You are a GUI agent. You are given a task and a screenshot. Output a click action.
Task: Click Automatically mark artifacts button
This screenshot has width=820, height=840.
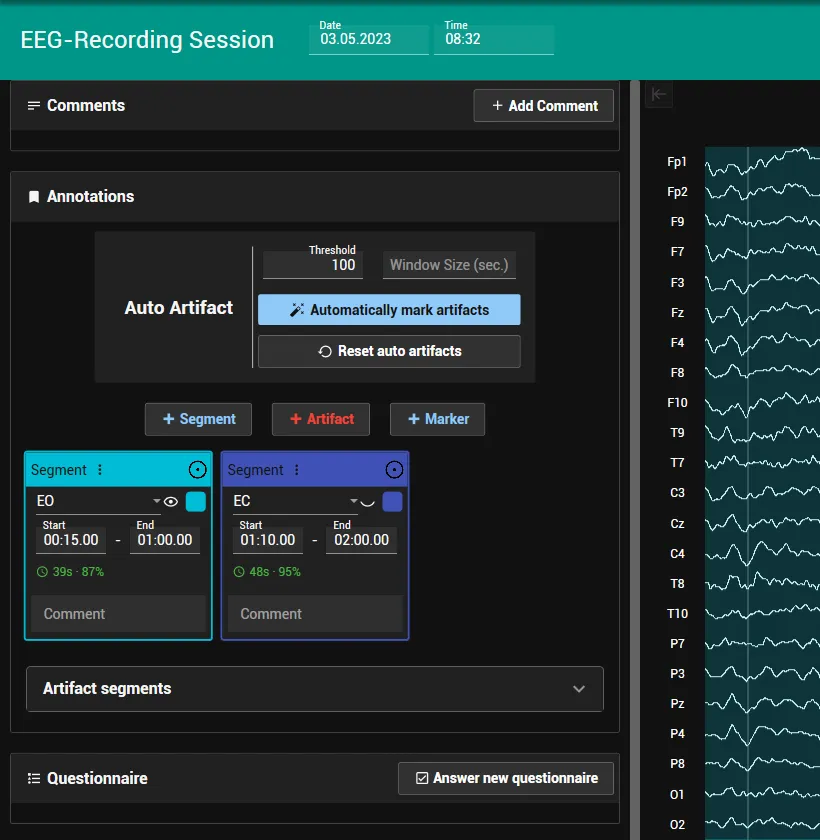(389, 310)
